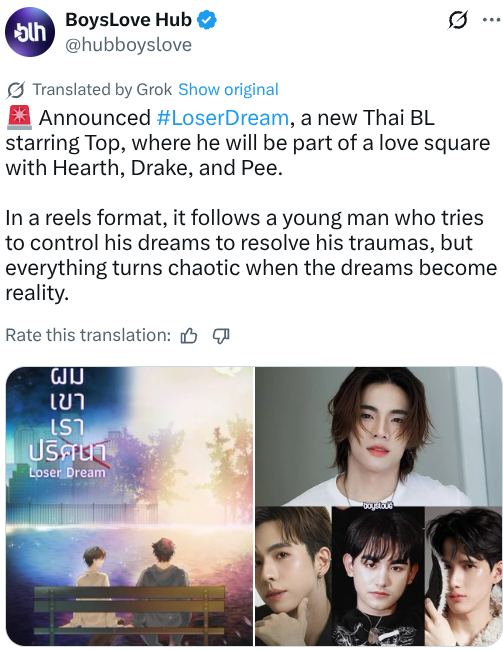Click the Grok icon beside Translated by Grok
The height and width of the screenshot is (652, 503).
pos(16,90)
